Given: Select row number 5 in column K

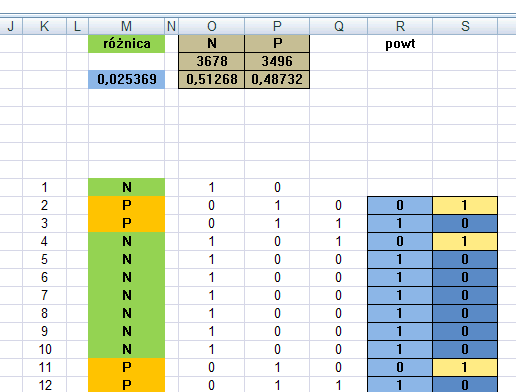Looking at the screenshot, I should point(44,259).
